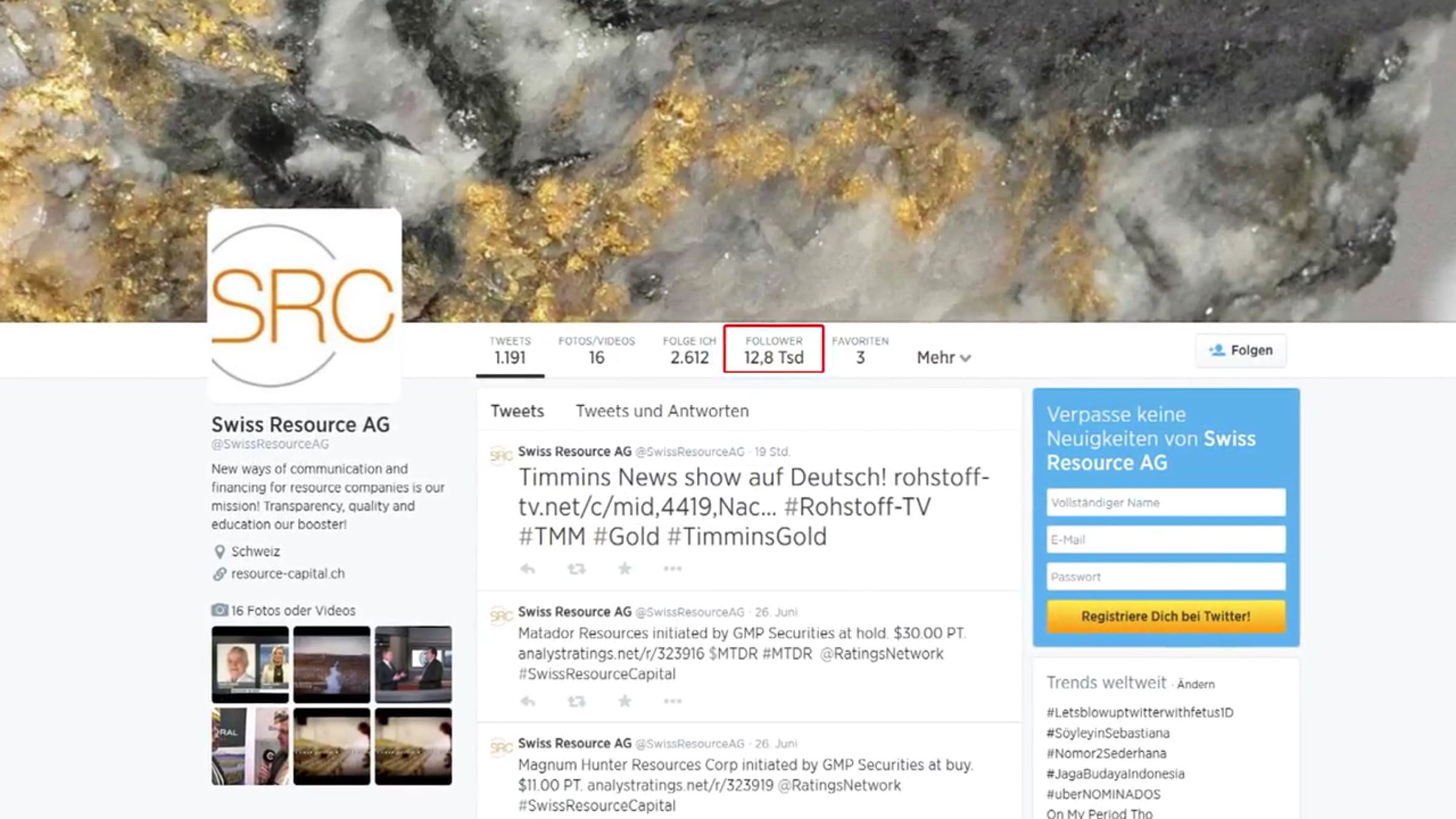Image resolution: width=1456 pixels, height=819 pixels.
Task: Favorite the Timmins News show tweet
Action: (625, 568)
